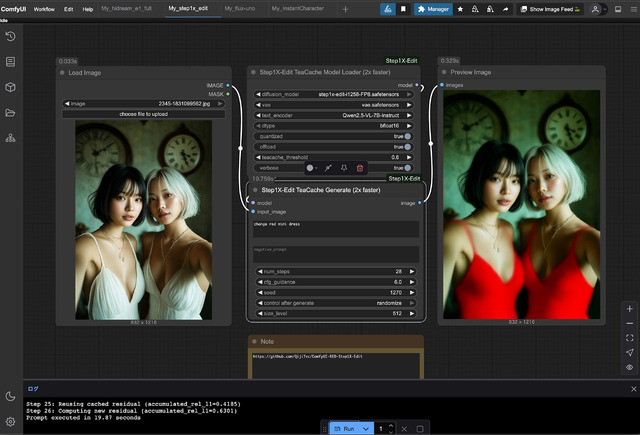
Task: Increase num_steps with right arrow
Action: 412,271
